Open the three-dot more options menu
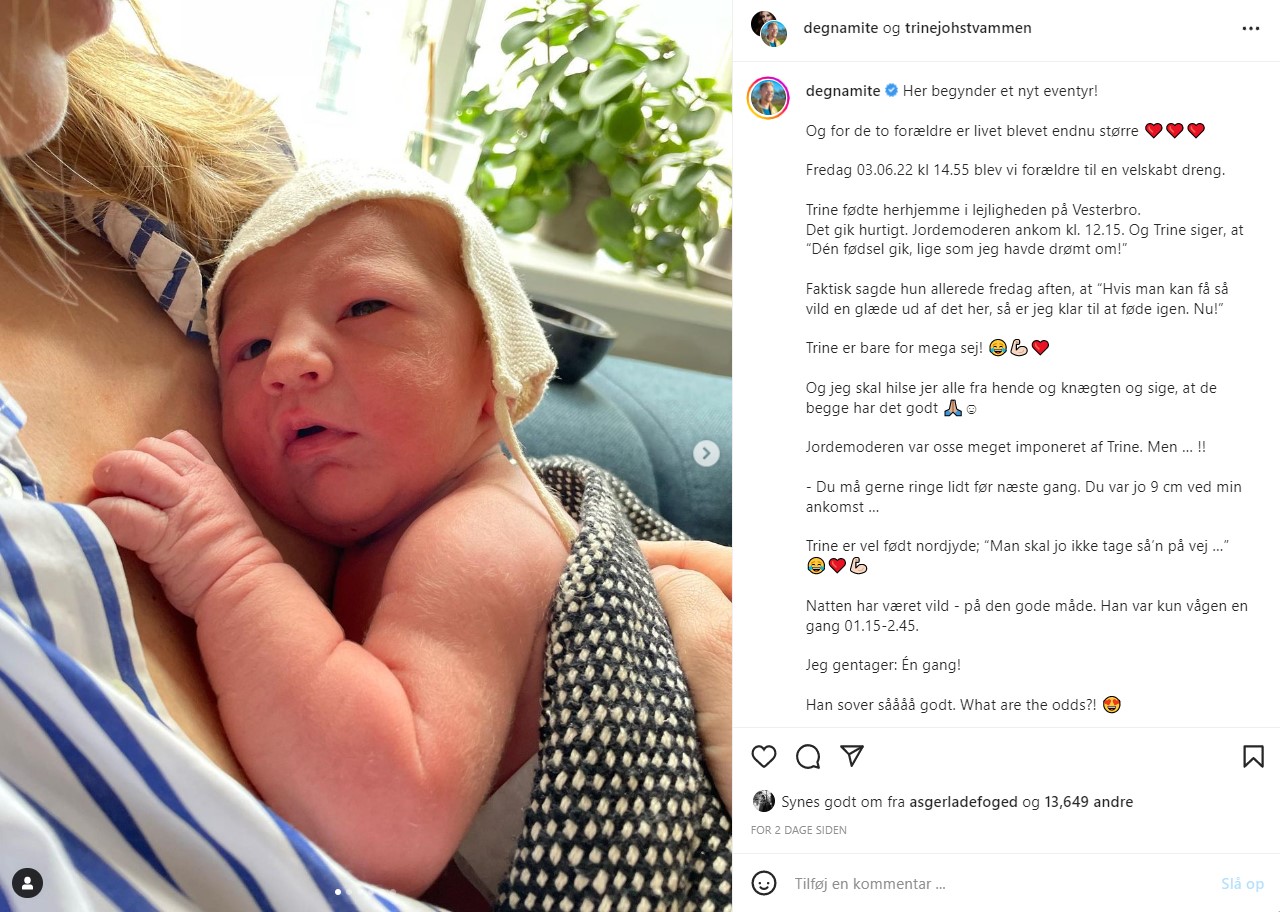The image size is (1280, 912). pyautogui.click(x=1251, y=28)
